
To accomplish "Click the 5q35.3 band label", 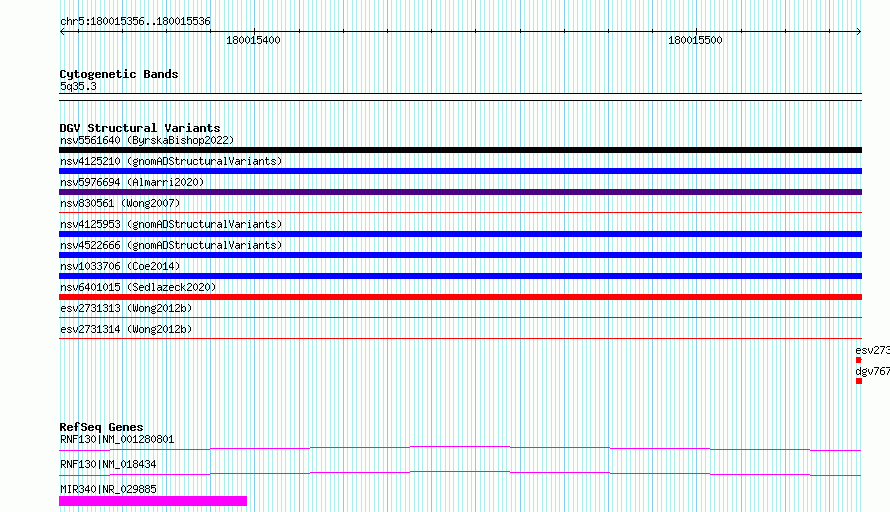I will tap(78, 86).
